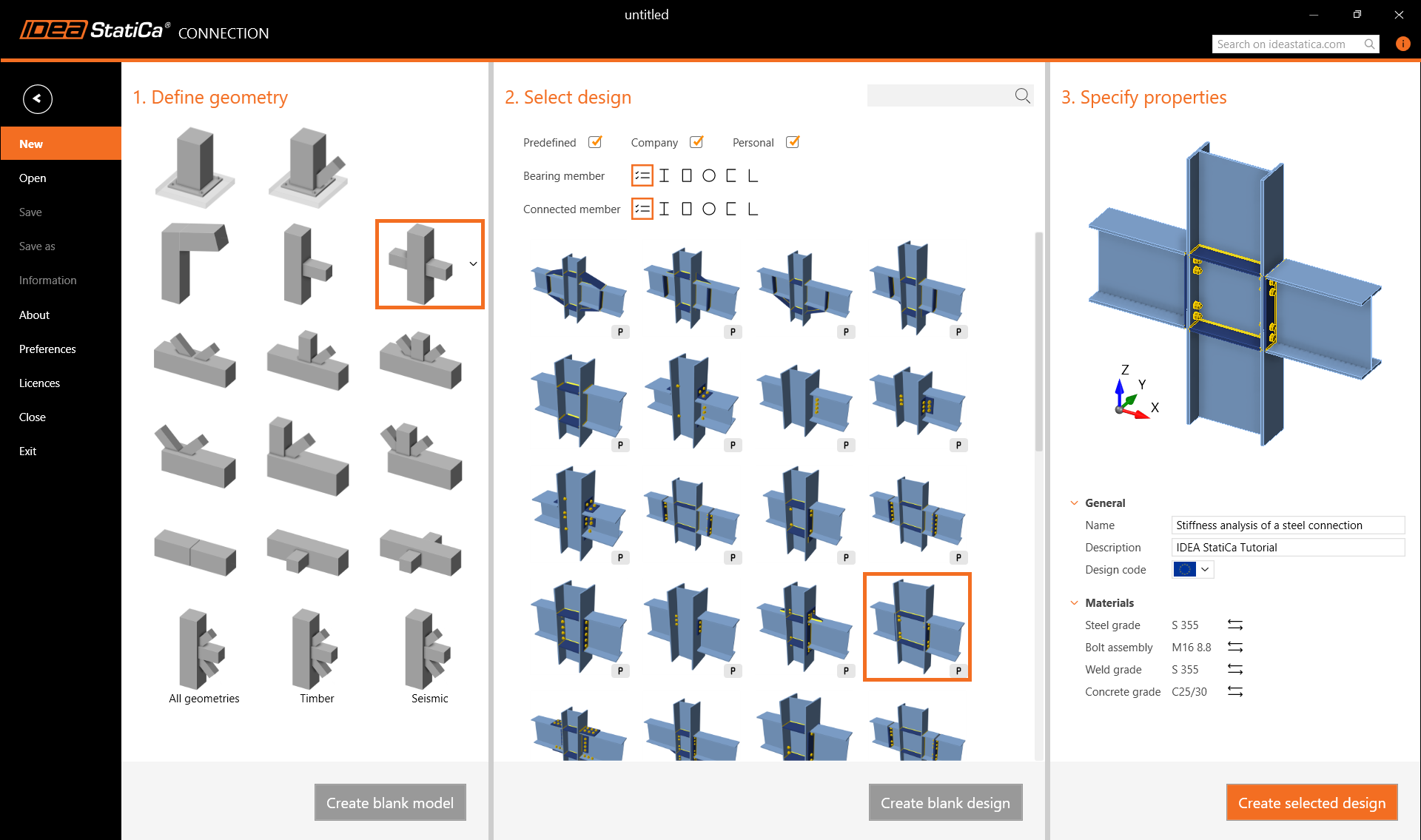The image size is (1421, 840).
Task: Collapse the General section
Action: click(1074, 503)
